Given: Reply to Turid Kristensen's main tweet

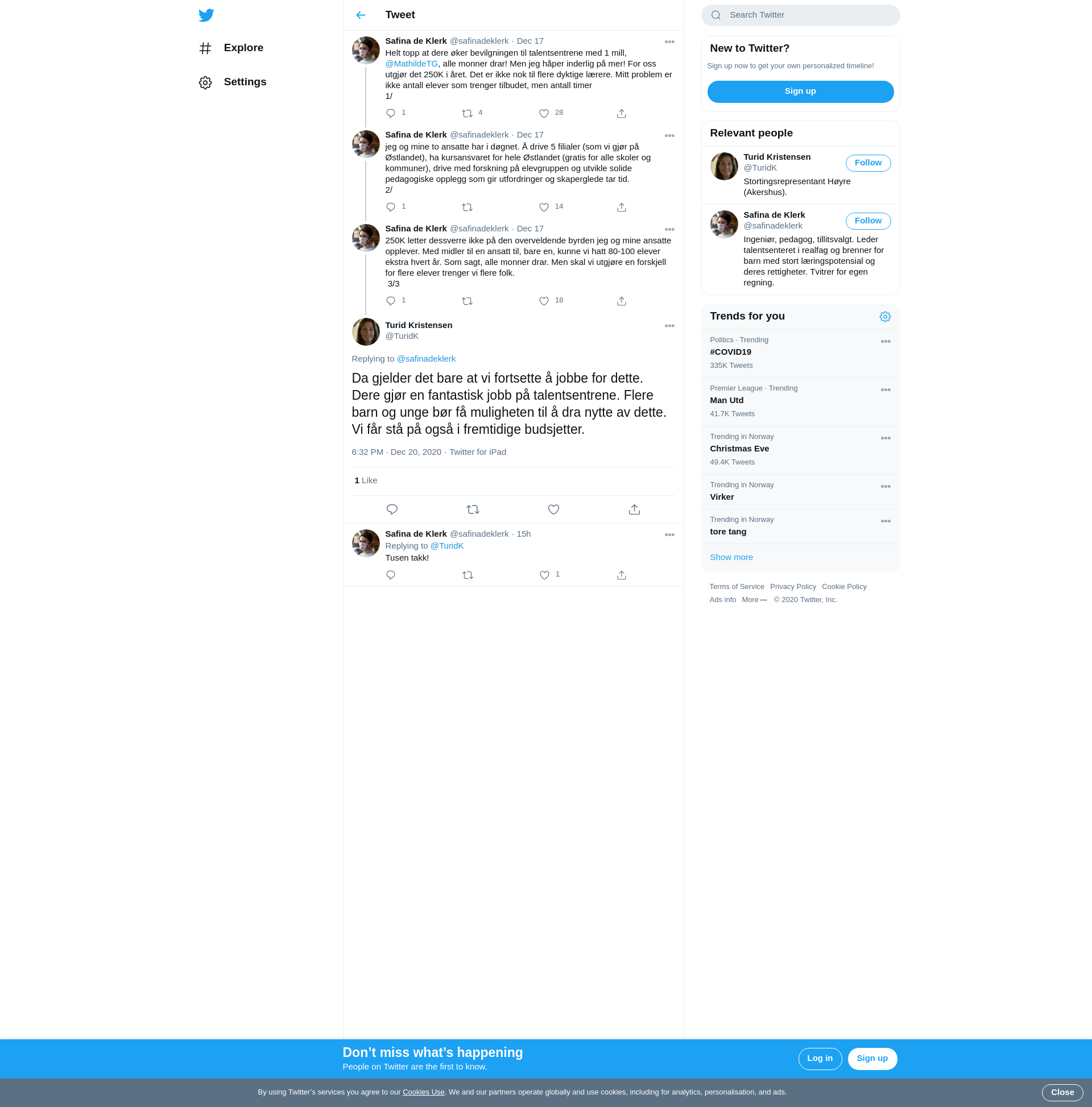Looking at the screenshot, I should 392,509.
